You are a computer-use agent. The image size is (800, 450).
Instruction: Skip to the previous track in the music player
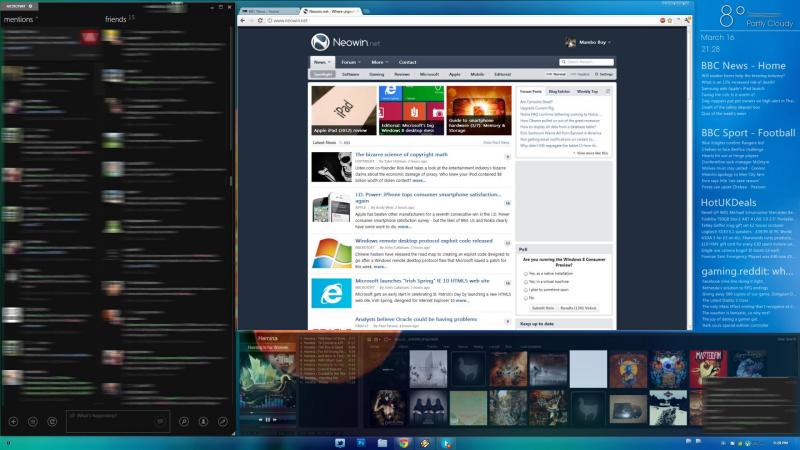pos(260,419)
